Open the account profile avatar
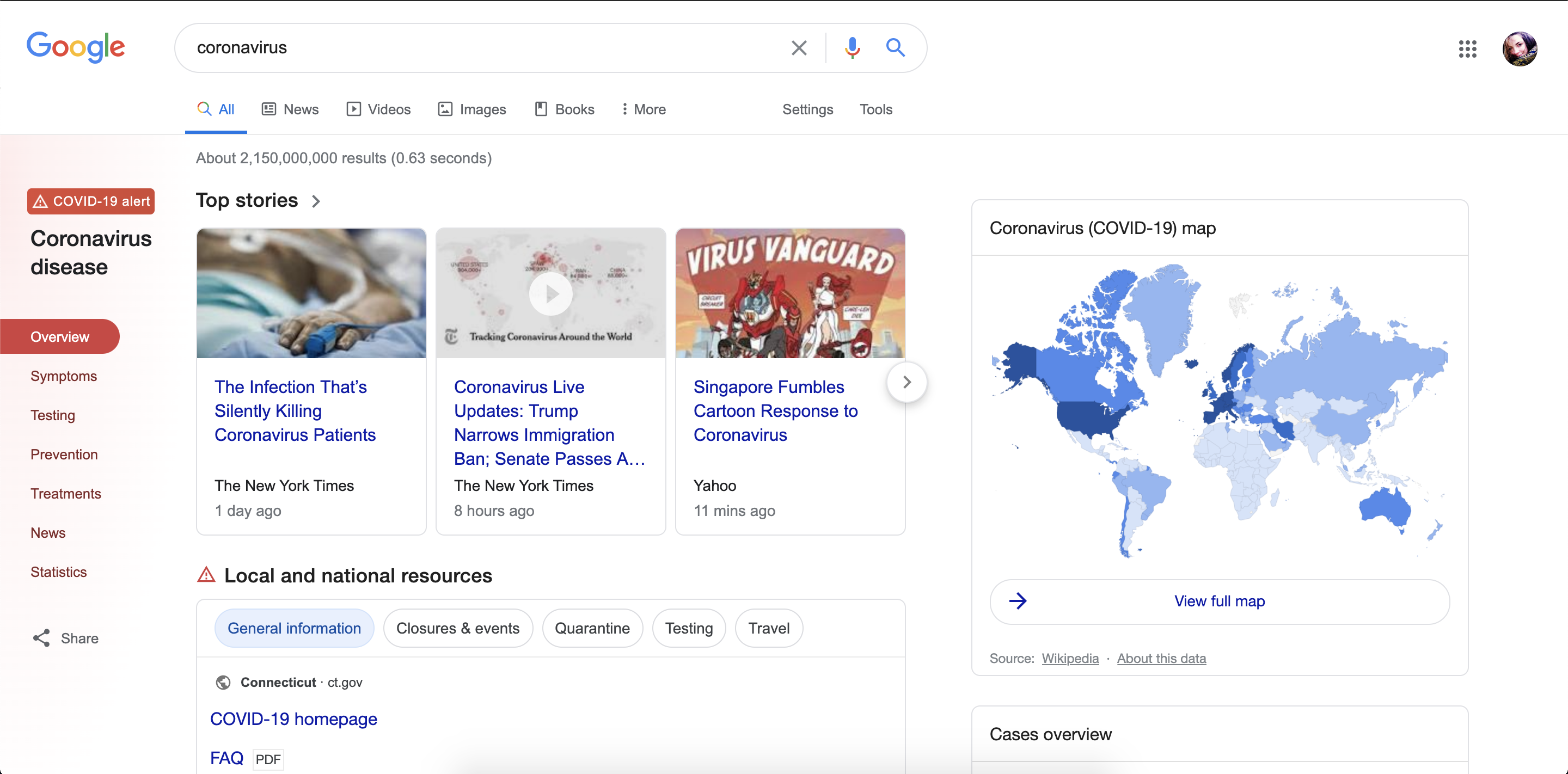The image size is (1568, 774). pyautogui.click(x=1520, y=48)
